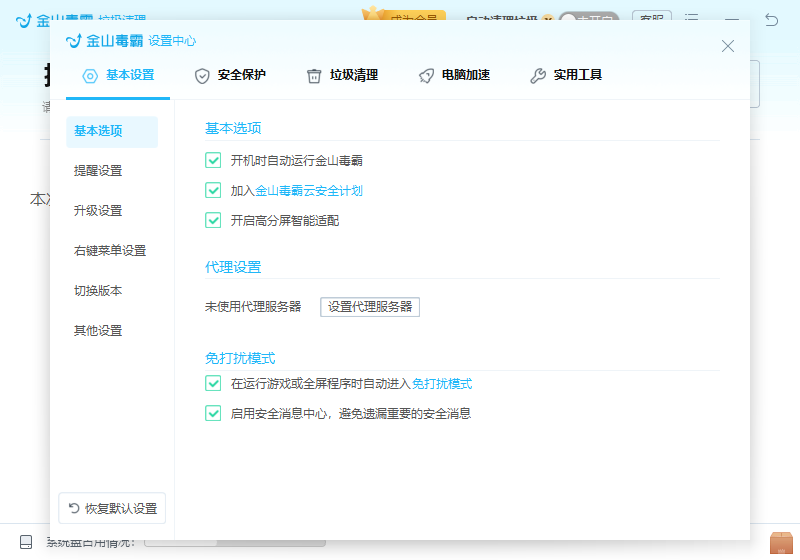Click the 设置中心 title text
The image size is (800, 560).
point(172,41)
